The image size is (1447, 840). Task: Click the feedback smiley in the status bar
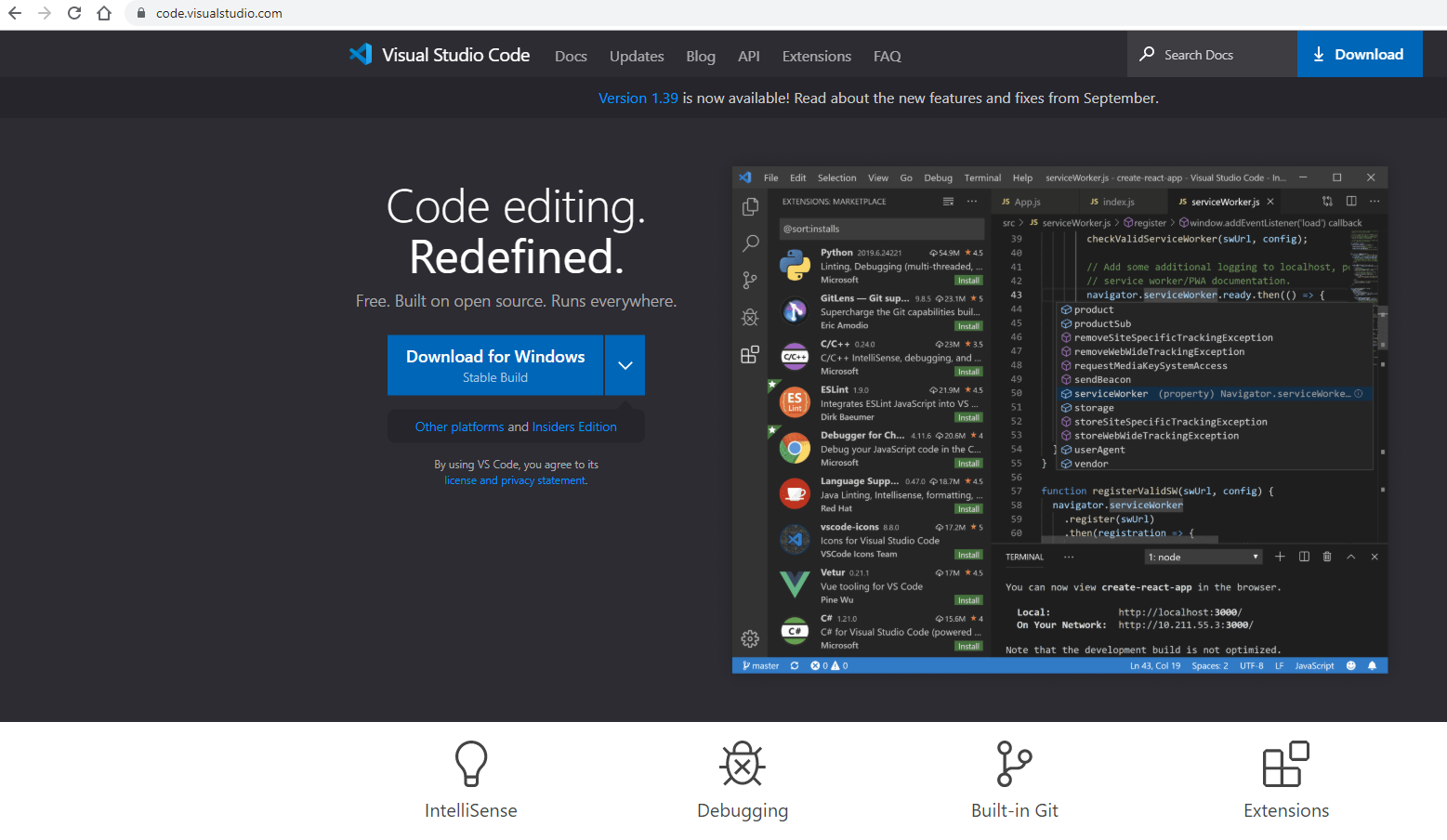coord(1351,665)
